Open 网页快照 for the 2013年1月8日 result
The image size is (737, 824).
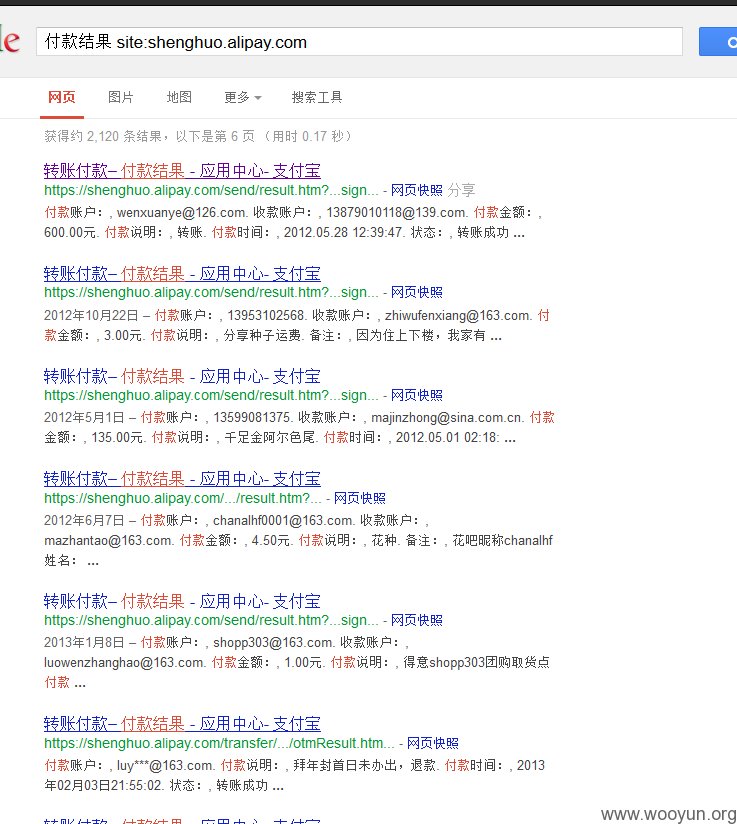tap(417, 620)
